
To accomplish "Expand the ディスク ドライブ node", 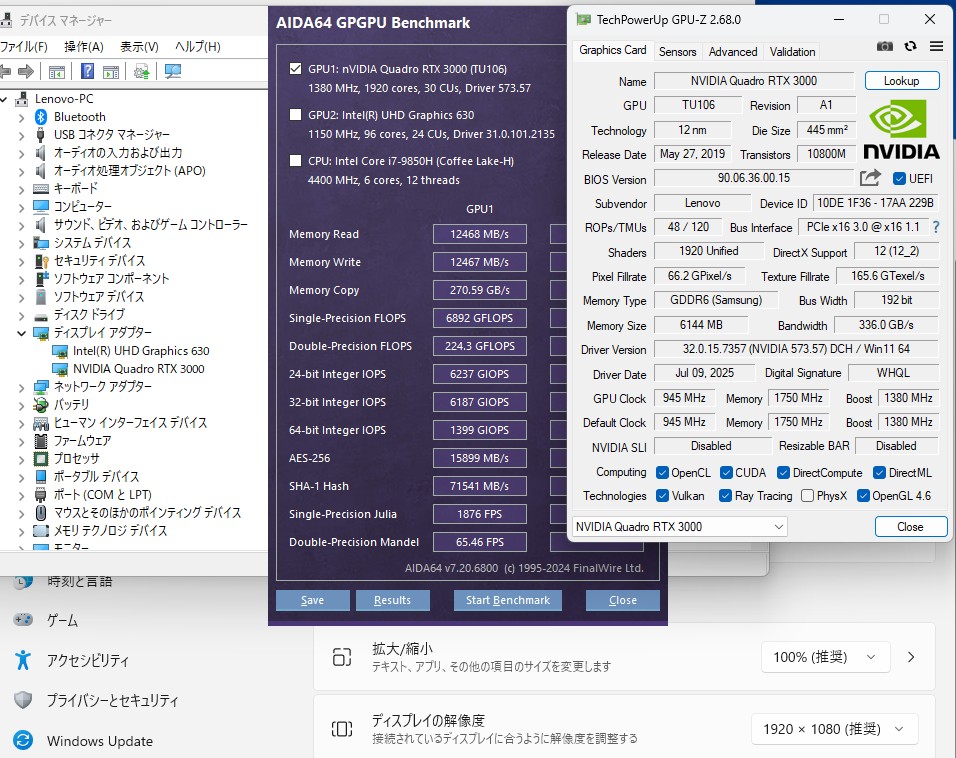I will [x=21, y=315].
